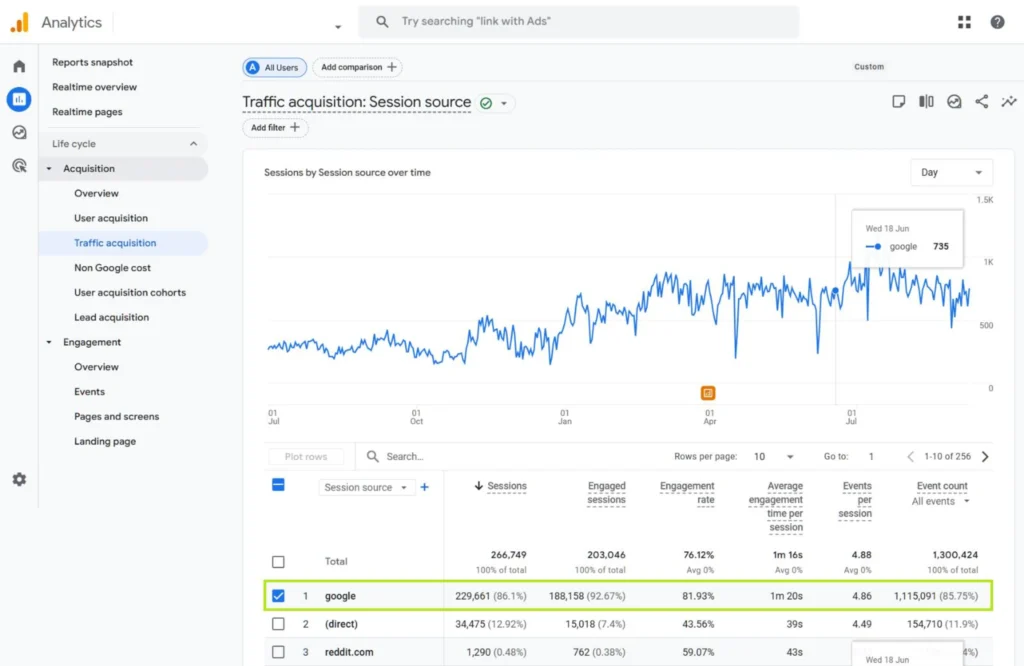Share this report icon
Viewport: 1024px width, 666px height.
coord(982,101)
